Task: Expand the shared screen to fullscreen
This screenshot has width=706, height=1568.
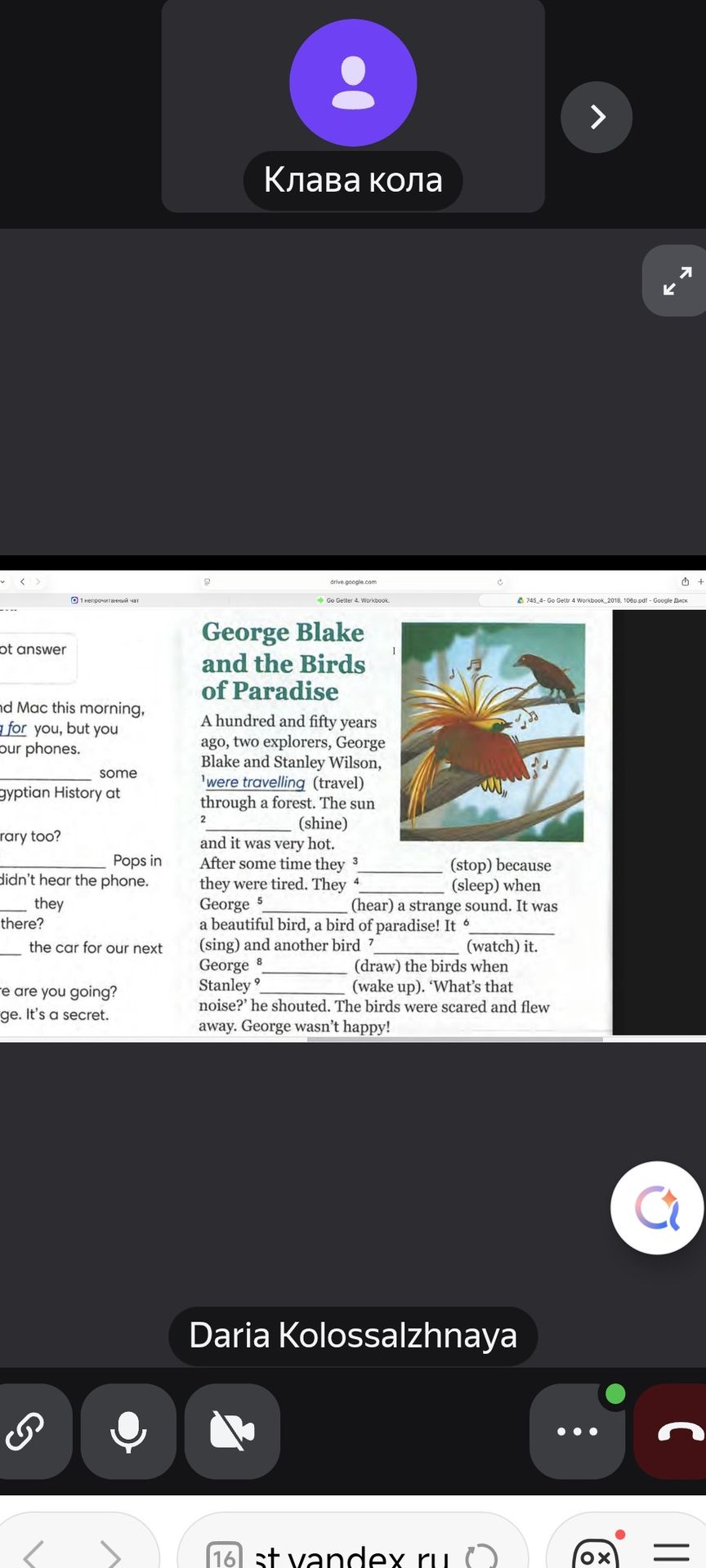Action: pos(677,281)
